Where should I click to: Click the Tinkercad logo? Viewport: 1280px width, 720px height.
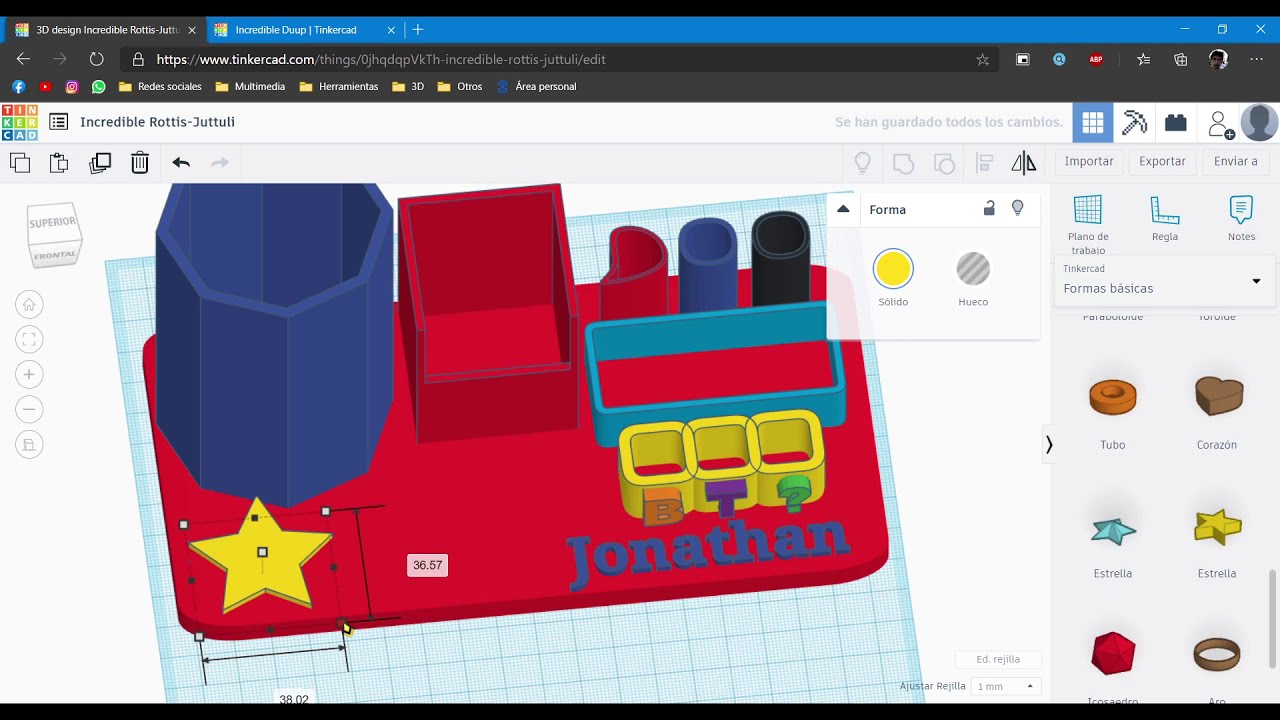click(x=20, y=122)
